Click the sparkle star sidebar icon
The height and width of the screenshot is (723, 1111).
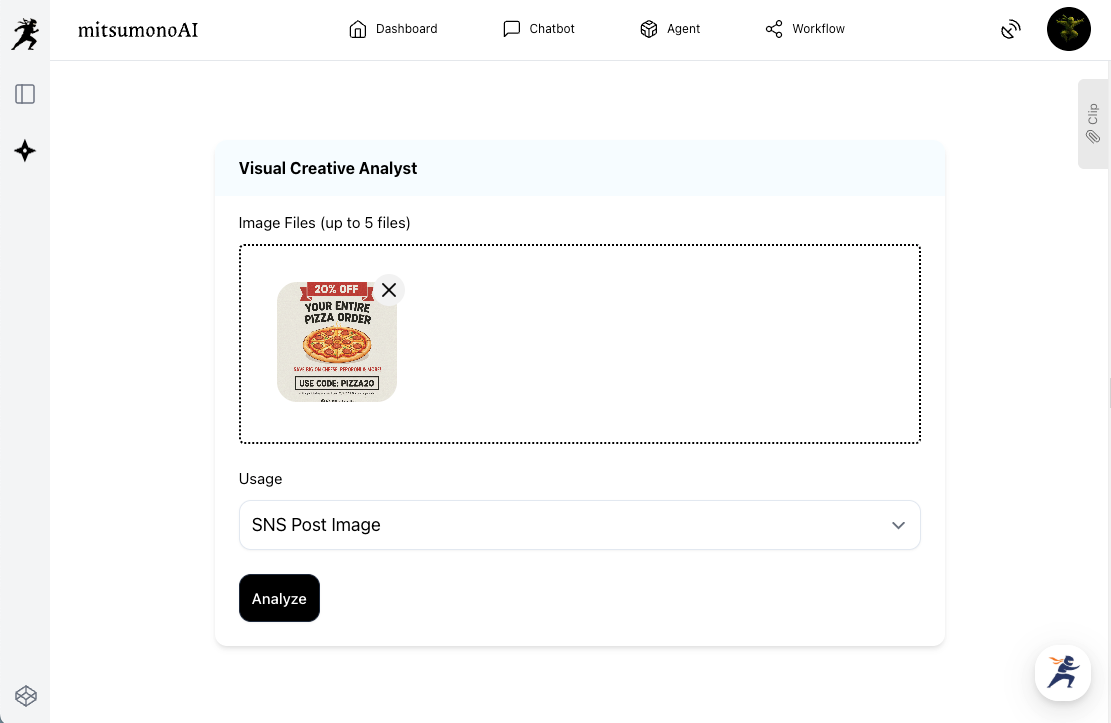[x=25, y=151]
